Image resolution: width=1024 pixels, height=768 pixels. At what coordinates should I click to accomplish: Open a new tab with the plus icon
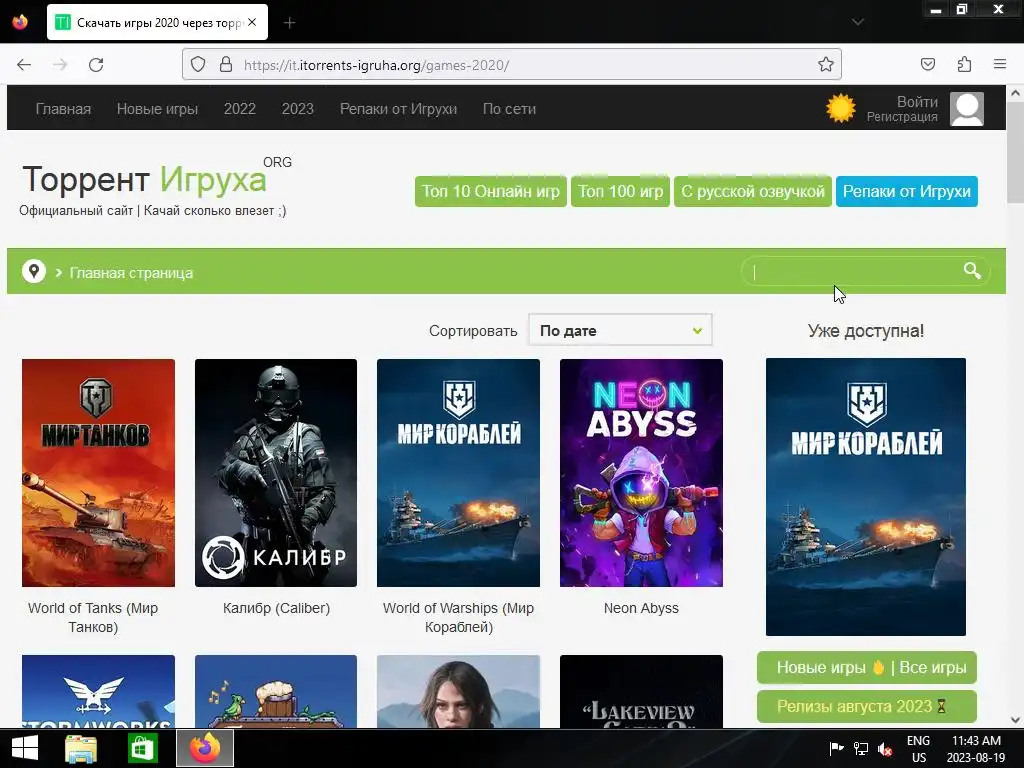289,23
